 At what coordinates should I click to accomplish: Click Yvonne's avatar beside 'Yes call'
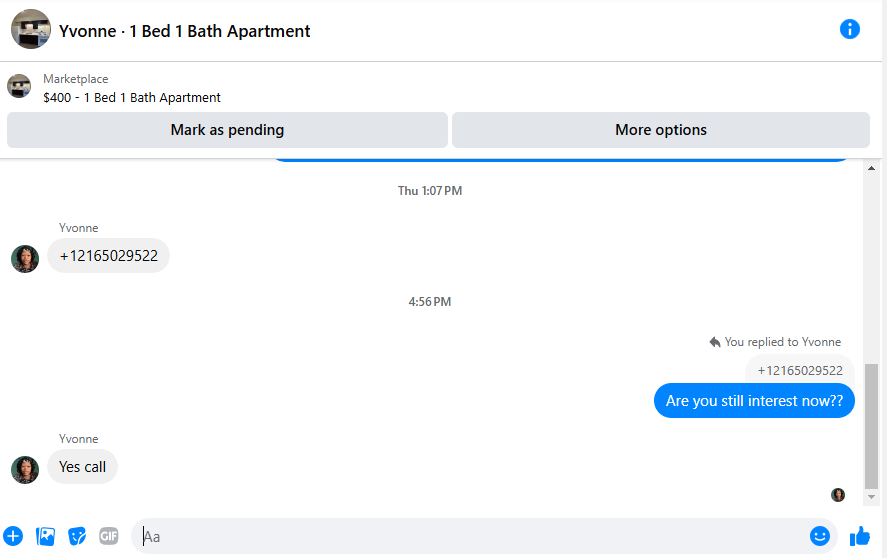click(x=25, y=470)
